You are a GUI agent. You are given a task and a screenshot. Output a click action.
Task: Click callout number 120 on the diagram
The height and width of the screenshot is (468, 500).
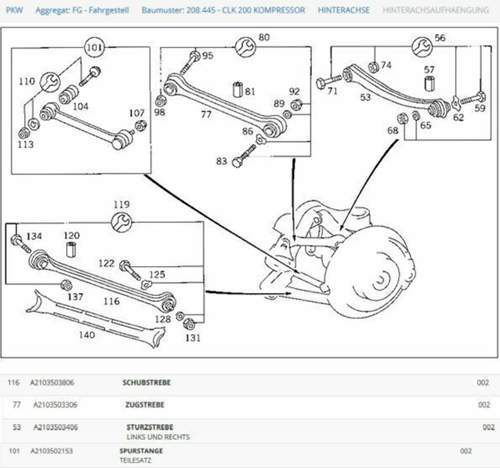pos(72,235)
